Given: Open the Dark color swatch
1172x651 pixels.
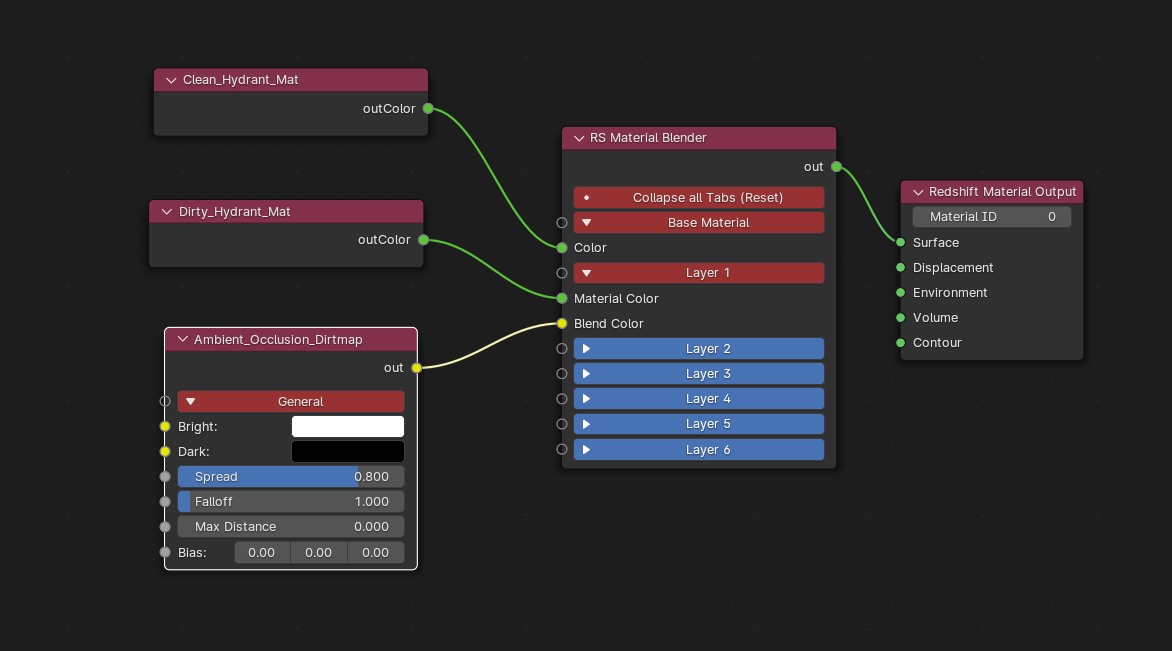Looking at the screenshot, I should tap(348, 451).
